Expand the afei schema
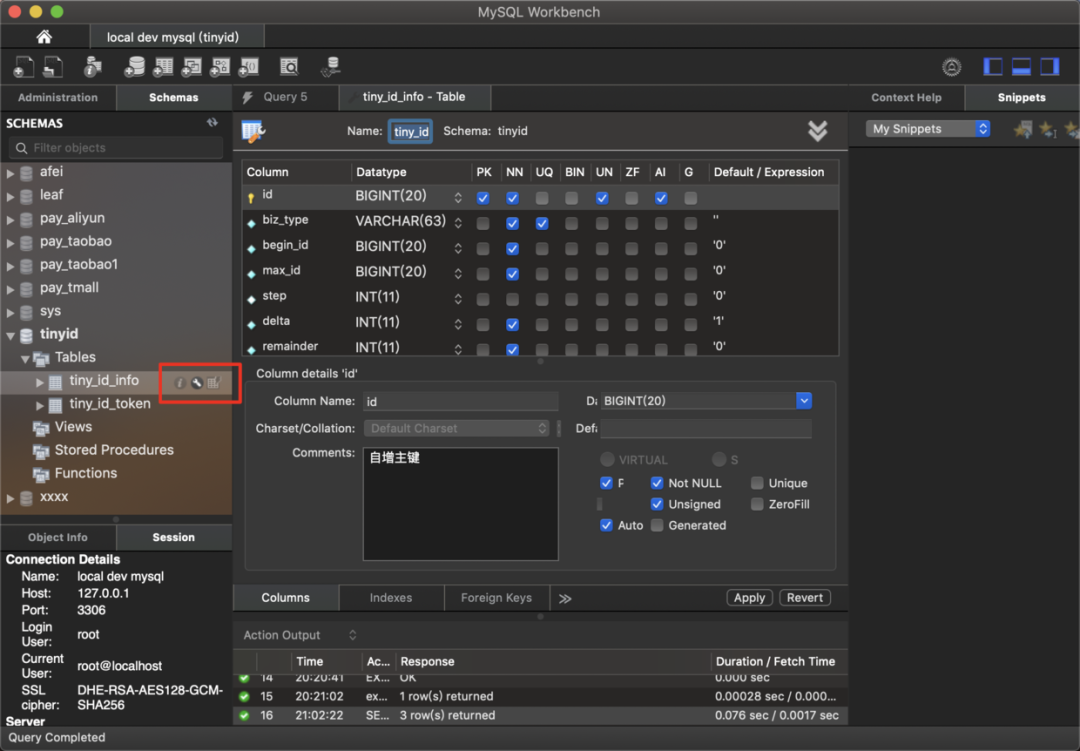Screen dimensions: 1080x751 (10, 173)
